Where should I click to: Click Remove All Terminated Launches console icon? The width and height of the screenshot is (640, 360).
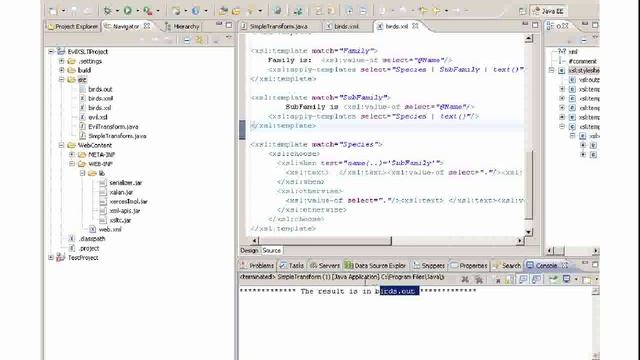tap(479, 280)
